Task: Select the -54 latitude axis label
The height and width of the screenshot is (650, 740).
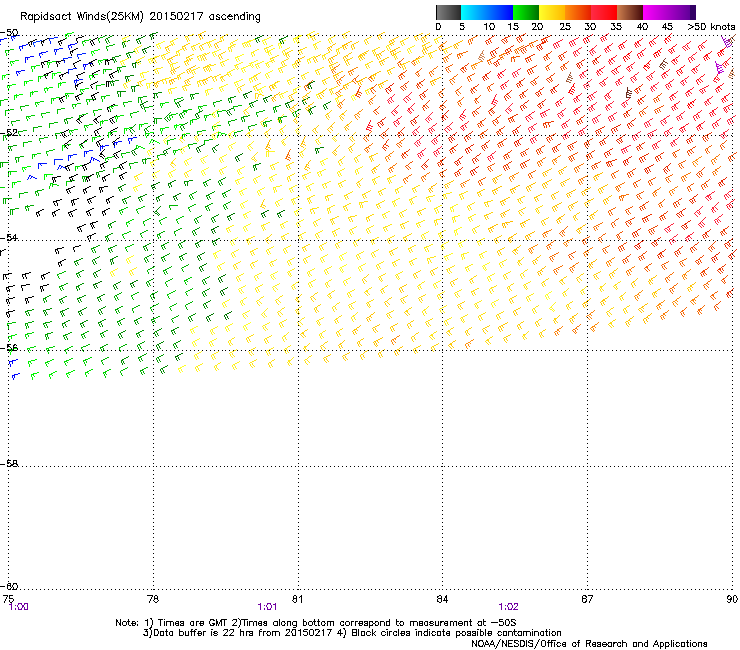Action: tap(9, 237)
